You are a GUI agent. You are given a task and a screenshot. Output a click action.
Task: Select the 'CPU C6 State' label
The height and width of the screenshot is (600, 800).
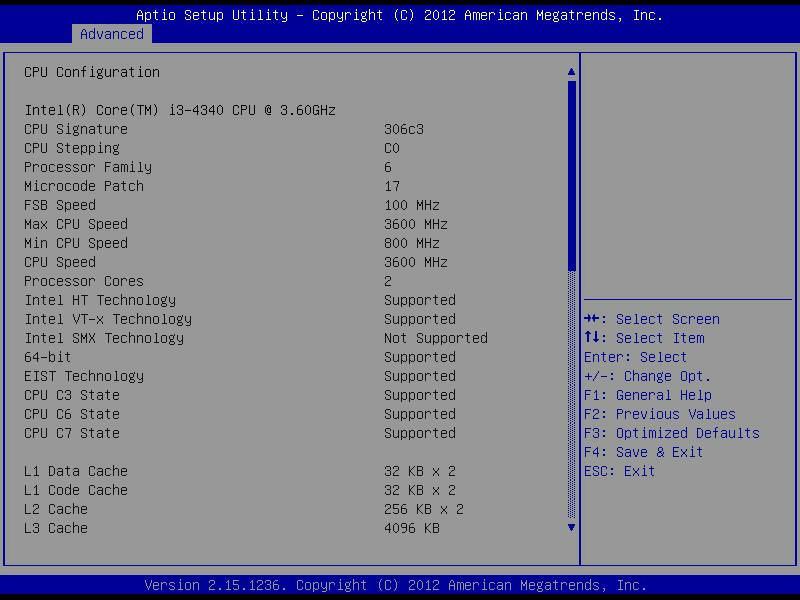click(72, 414)
